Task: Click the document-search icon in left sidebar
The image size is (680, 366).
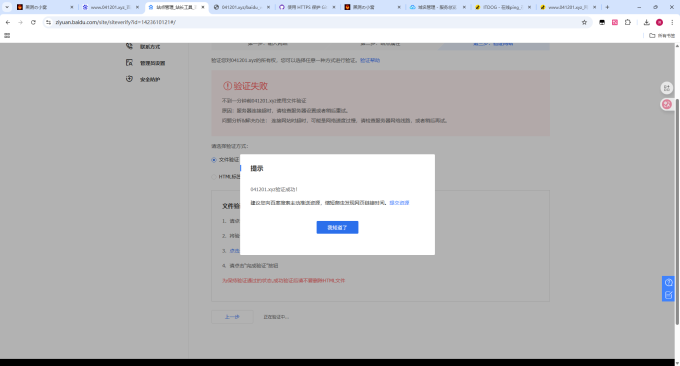Action: [x=129, y=62]
